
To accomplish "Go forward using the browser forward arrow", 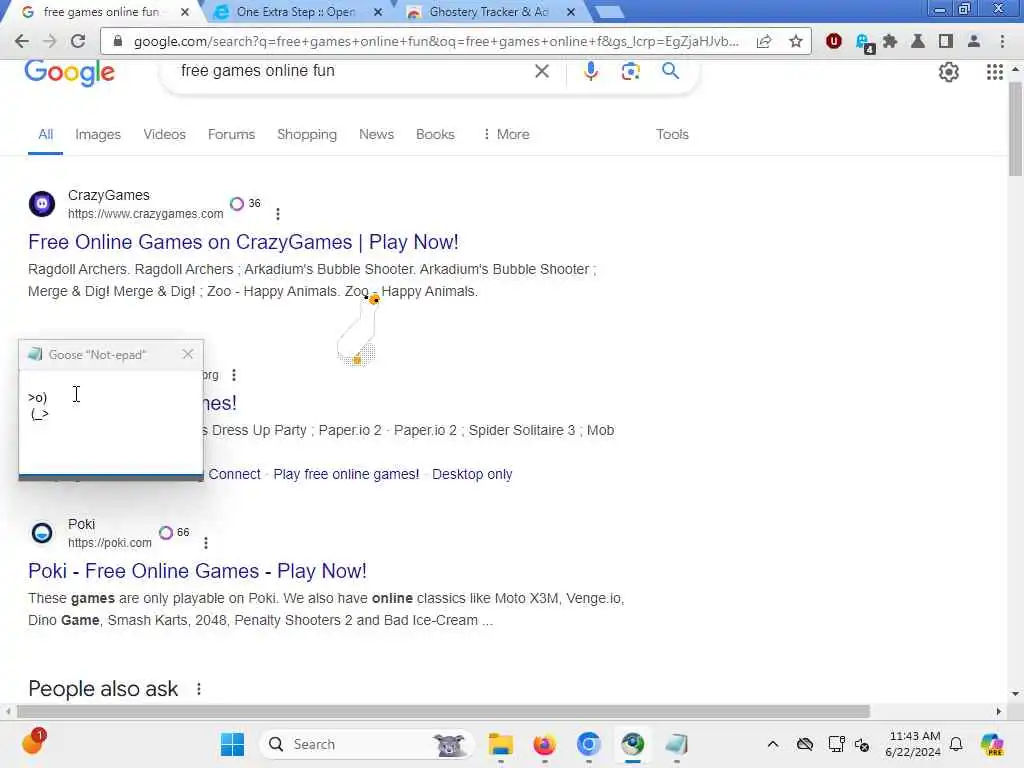I will (x=50, y=41).
